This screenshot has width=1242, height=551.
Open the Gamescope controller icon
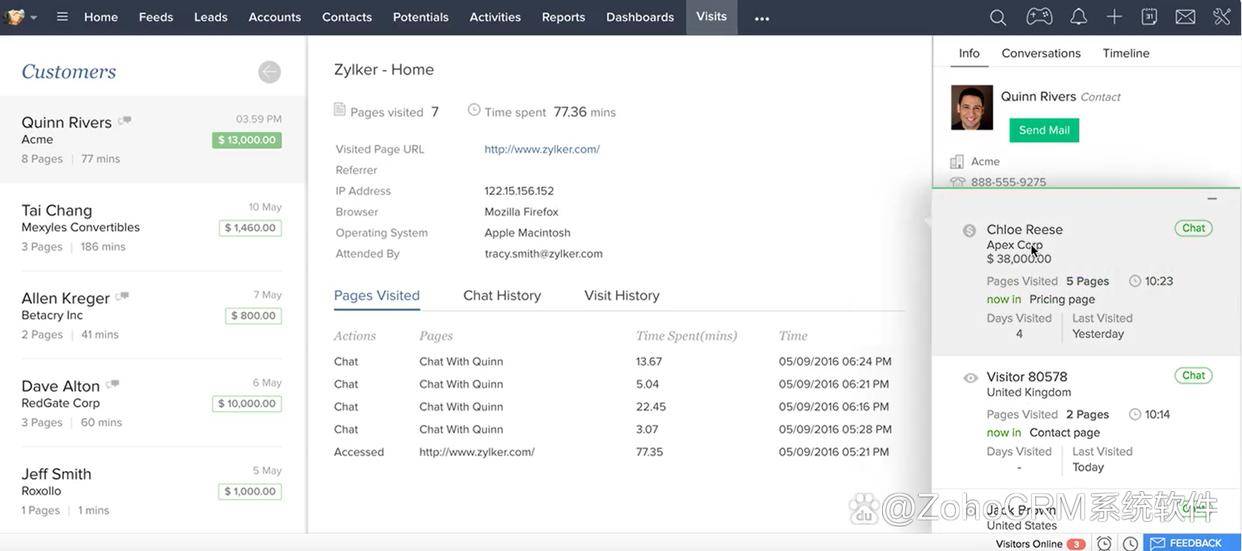pyautogui.click(x=1040, y=17)
